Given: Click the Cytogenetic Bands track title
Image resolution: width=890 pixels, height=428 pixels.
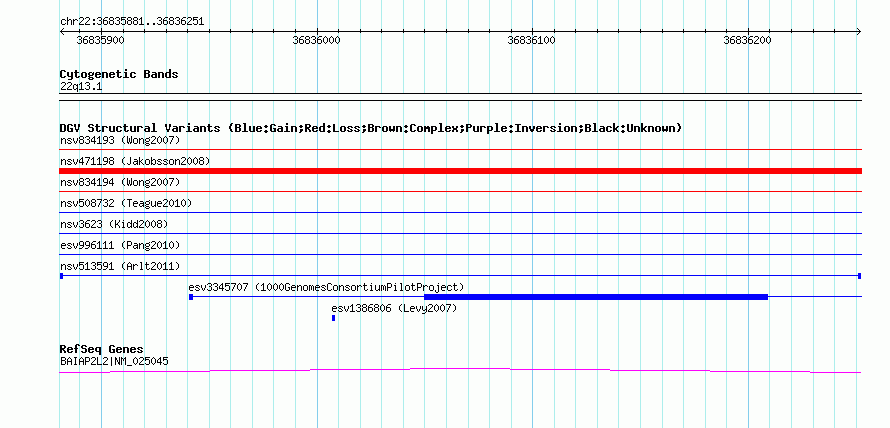Looking at the screenshot, I should pyautogui.click(x=119, y=74).
